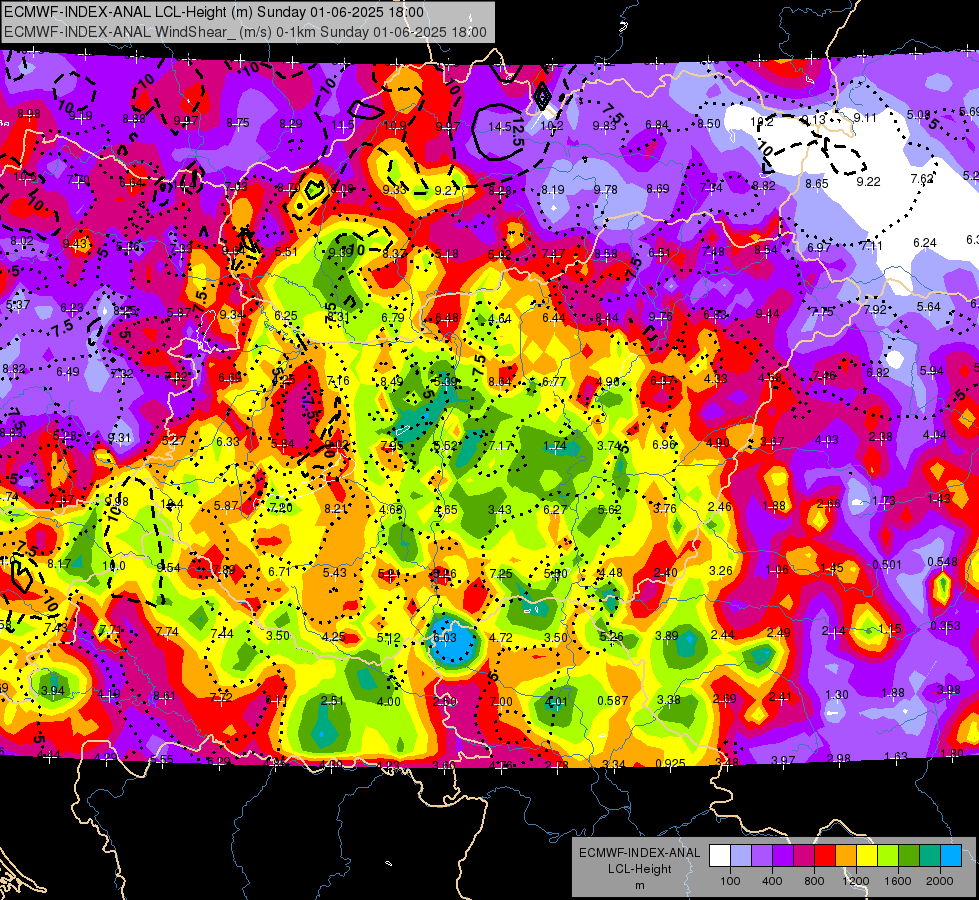Click the white legend swatch below 100 m

pyautogui.click(x=719, y=856)
